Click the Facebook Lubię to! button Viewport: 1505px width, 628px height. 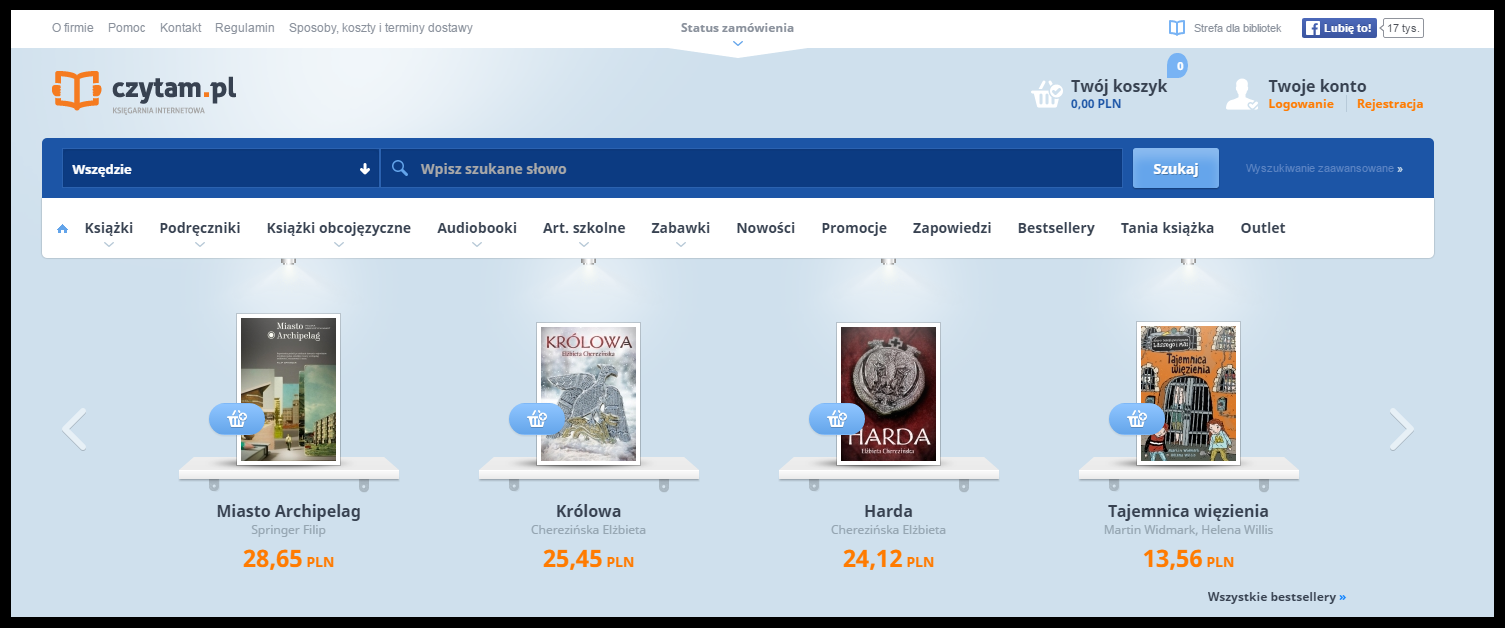[1339, 28]
